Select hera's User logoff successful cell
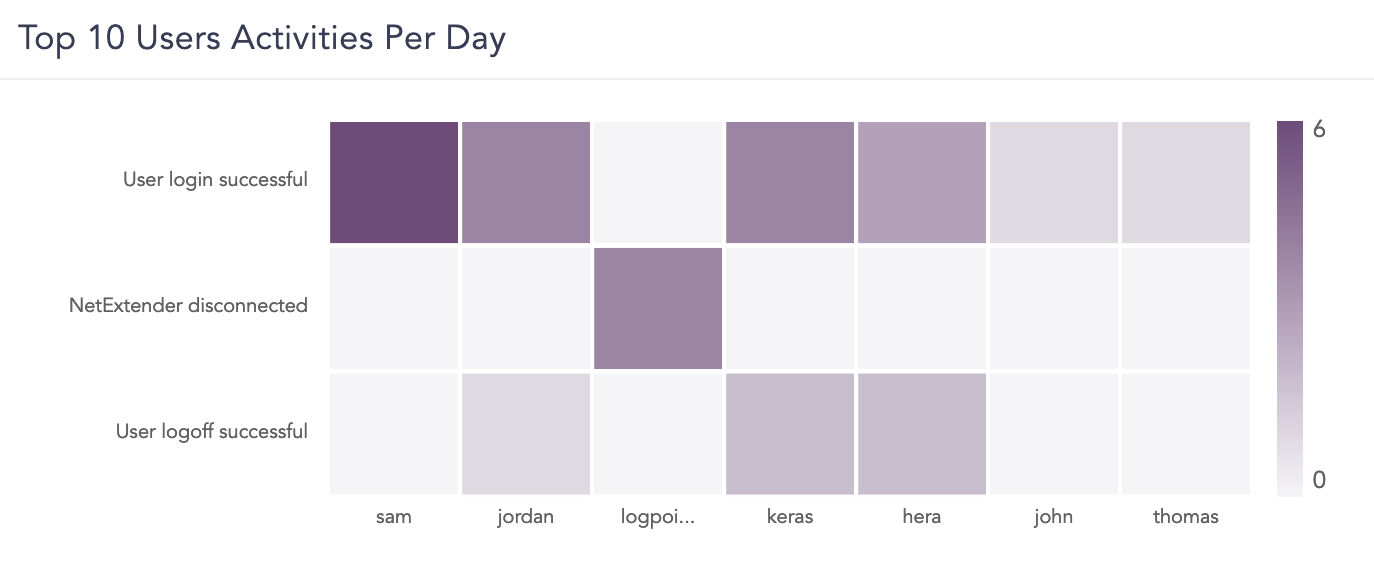Viewport: 1374px width, 572px height. click(921, 434)
